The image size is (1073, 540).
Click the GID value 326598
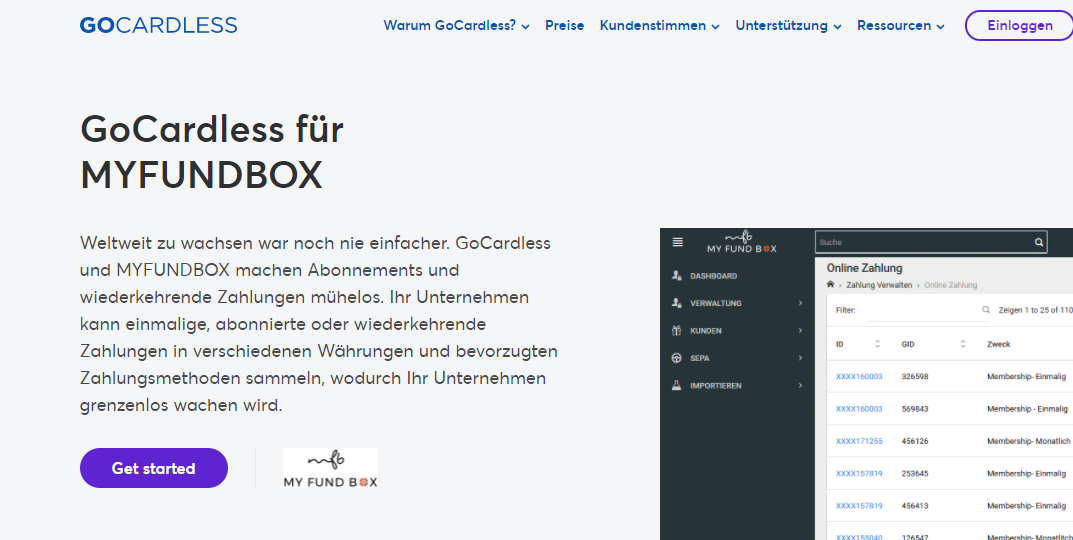click(x=915, y=376)
